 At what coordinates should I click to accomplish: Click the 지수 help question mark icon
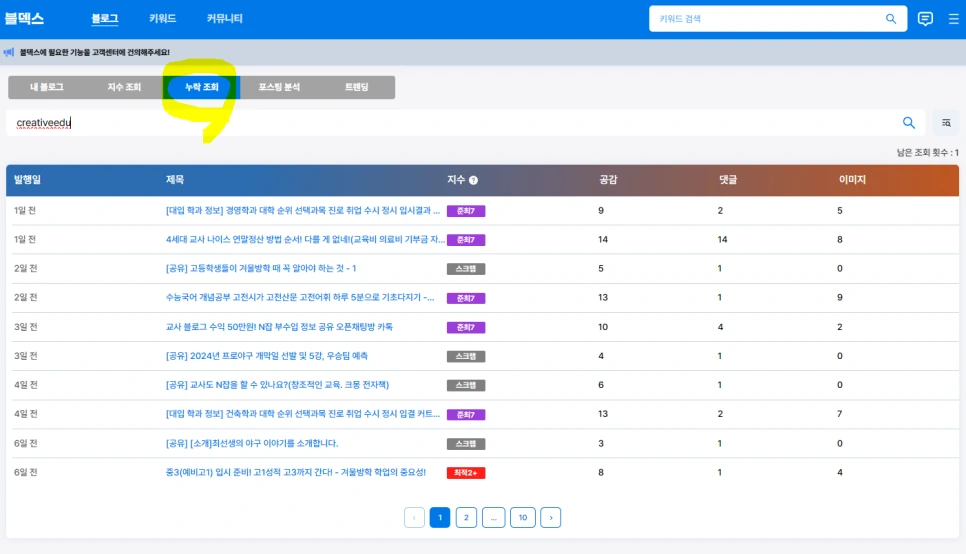pyautogui.click(x=473, y=180)
